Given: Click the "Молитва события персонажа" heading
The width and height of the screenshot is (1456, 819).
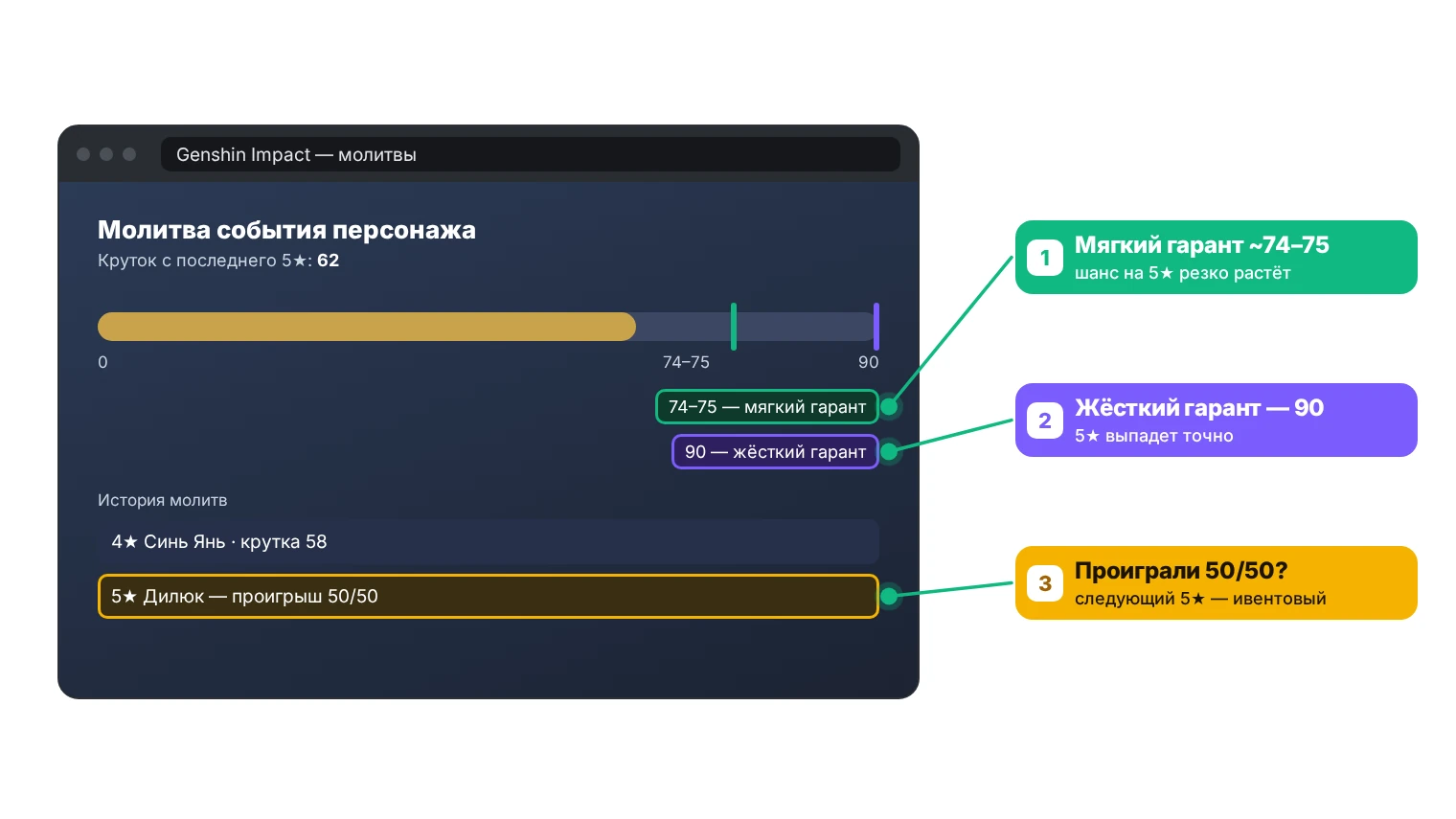Looking at the screenshot, I should 286,230.
